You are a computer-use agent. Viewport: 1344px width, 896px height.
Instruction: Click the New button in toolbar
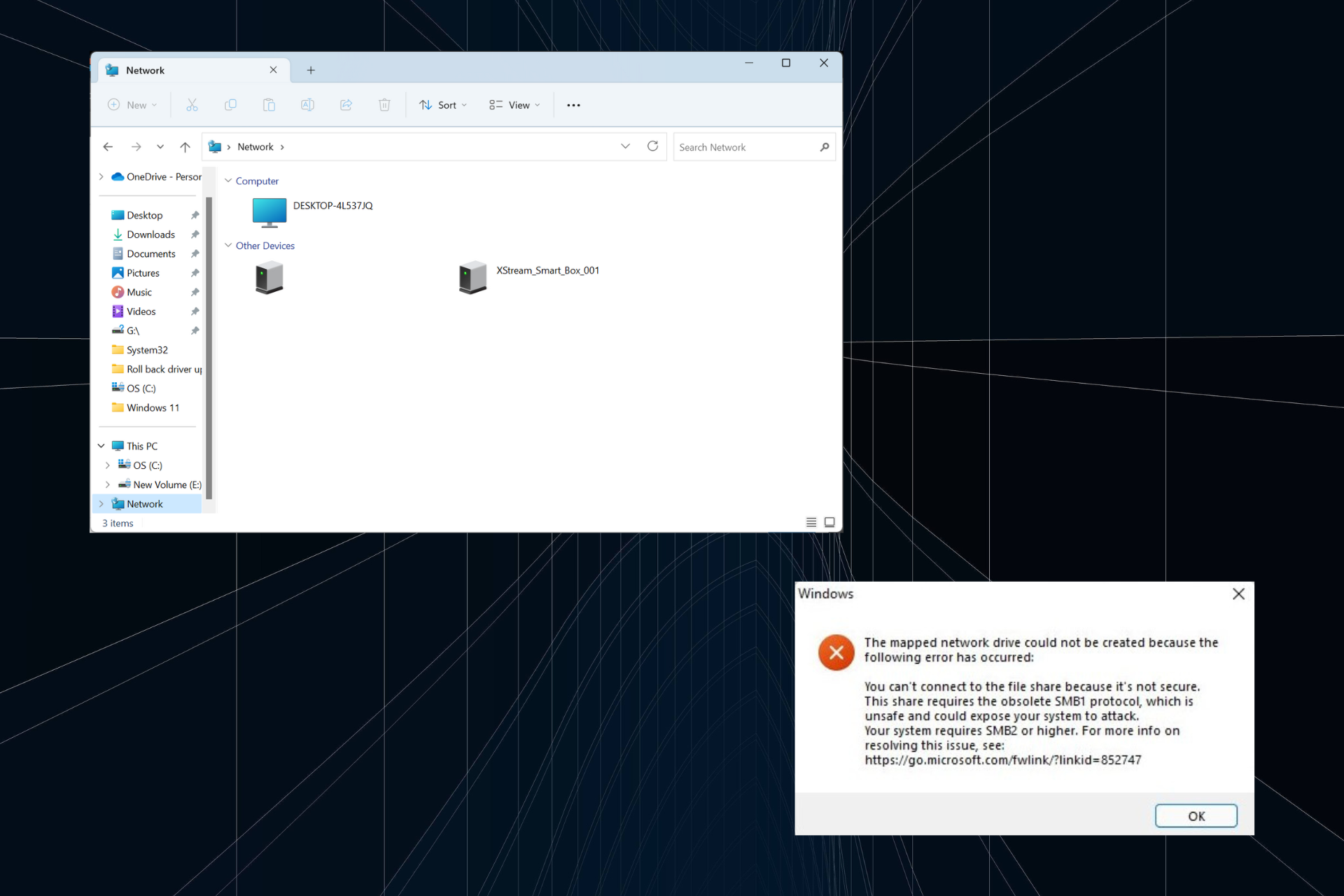[132, 105]
